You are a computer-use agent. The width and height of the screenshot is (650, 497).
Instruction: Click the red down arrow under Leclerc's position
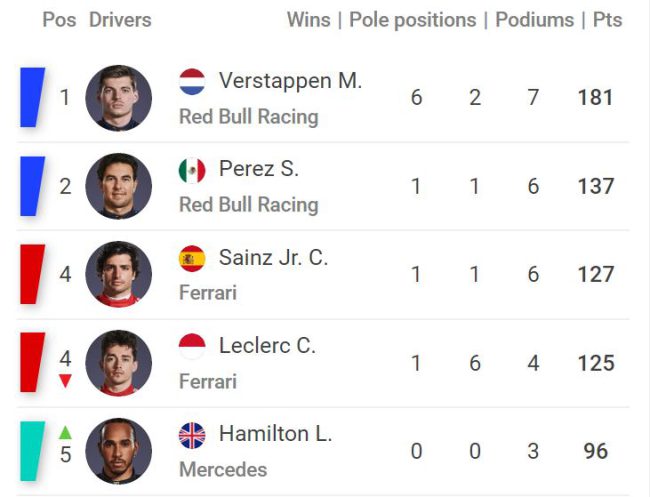click(65, 381)
